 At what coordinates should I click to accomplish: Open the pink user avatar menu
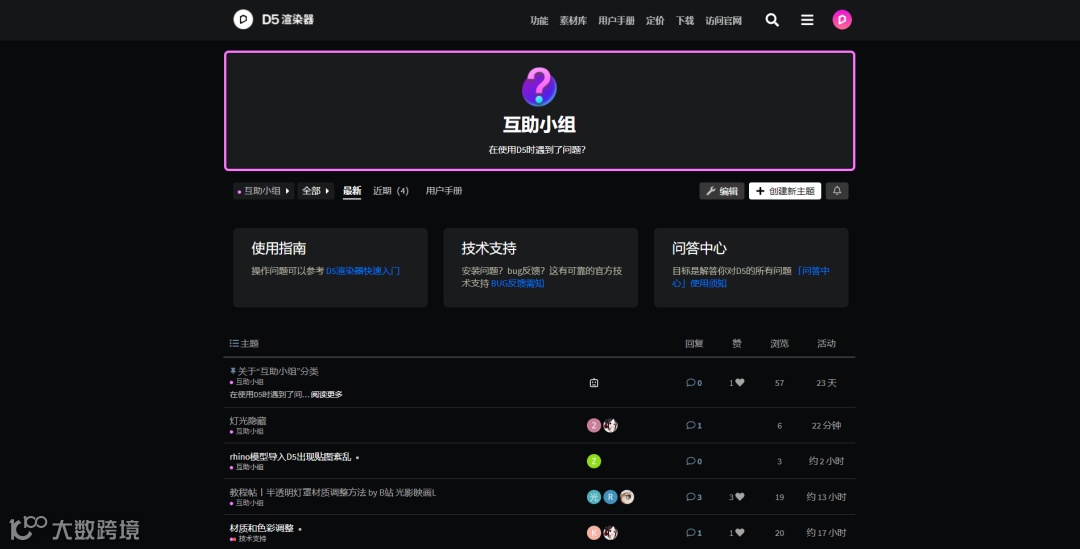coord(842,20)
